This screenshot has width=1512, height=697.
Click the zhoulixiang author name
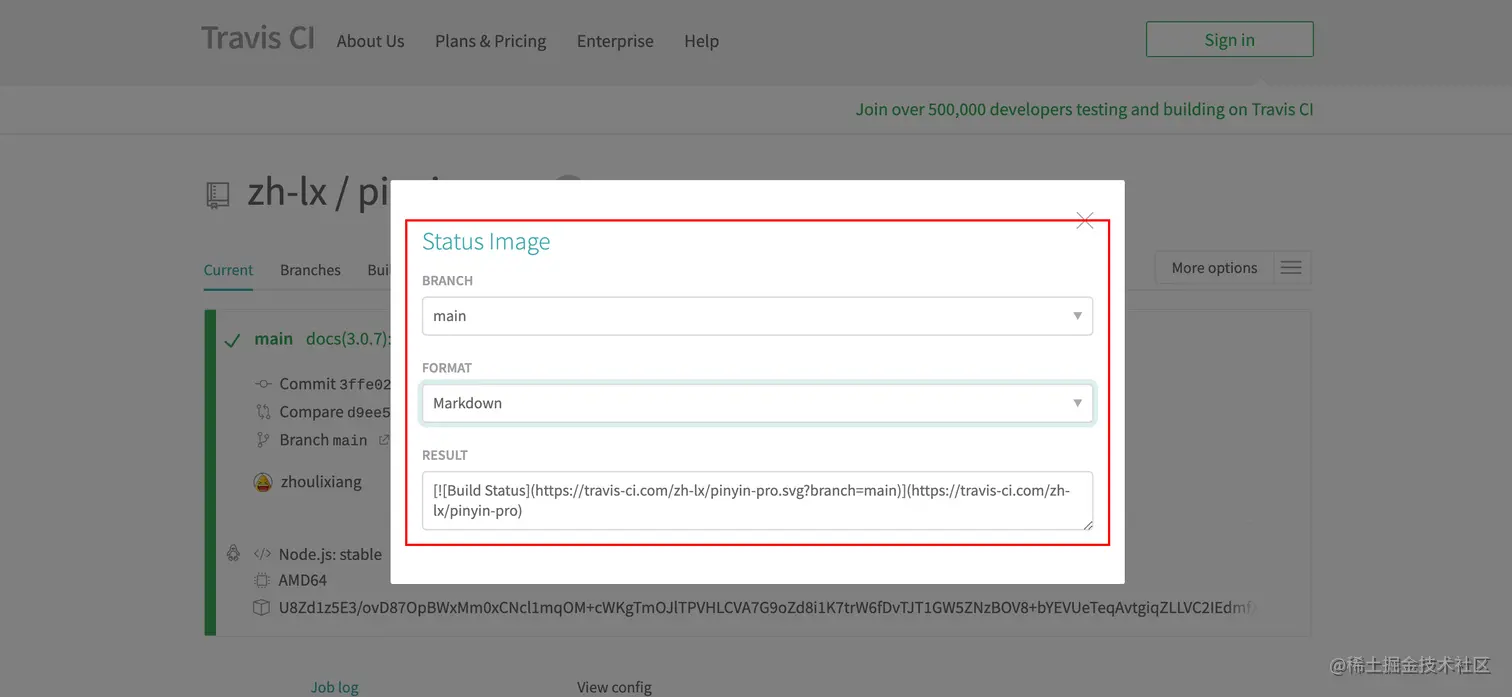pos(321,482)
